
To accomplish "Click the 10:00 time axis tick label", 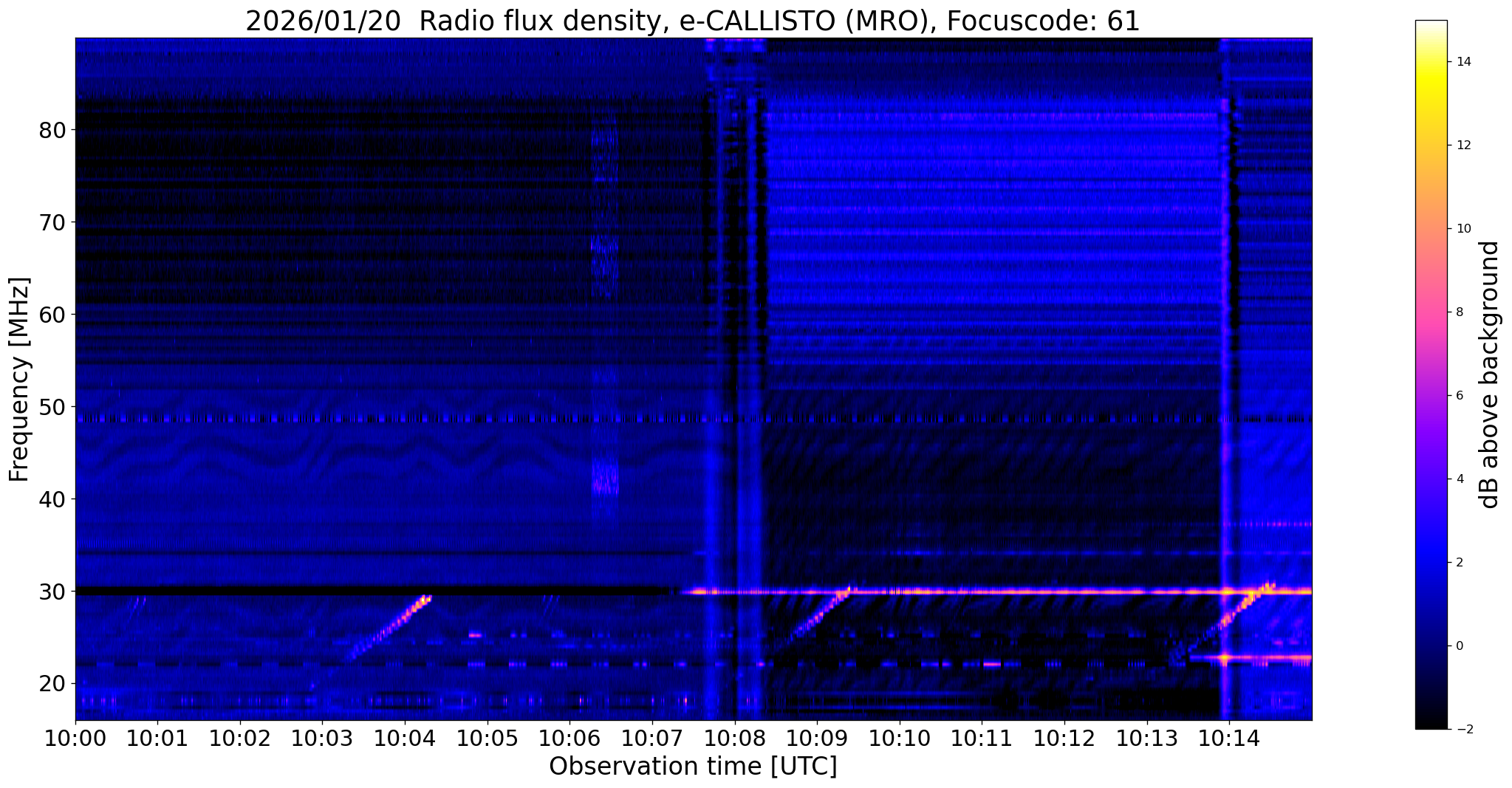I will click(75, 738).
